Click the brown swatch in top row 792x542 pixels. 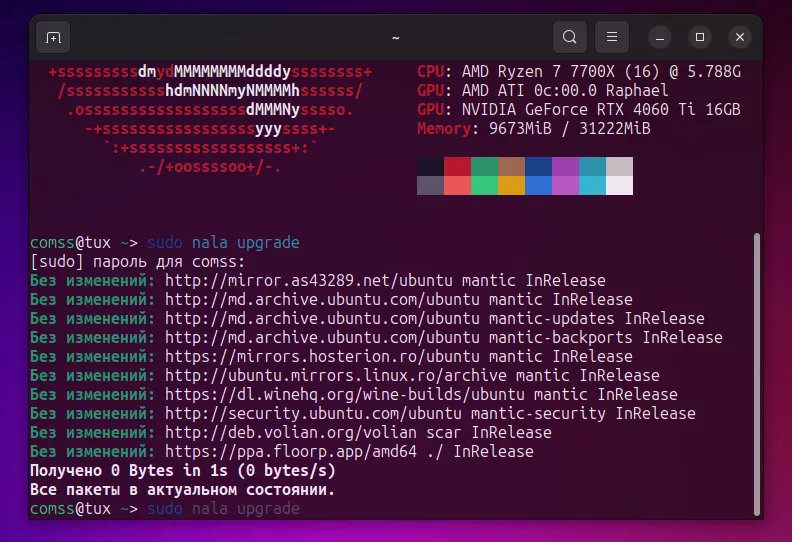click(x=511, y=167)
